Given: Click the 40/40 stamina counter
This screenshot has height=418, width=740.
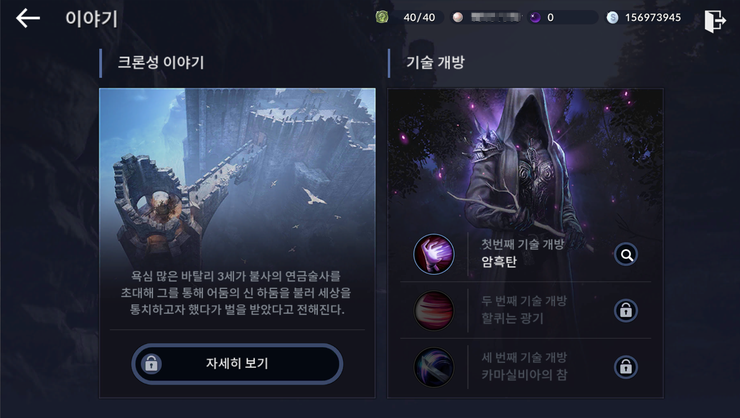Looking at the screenshot, I should [419, 17].
